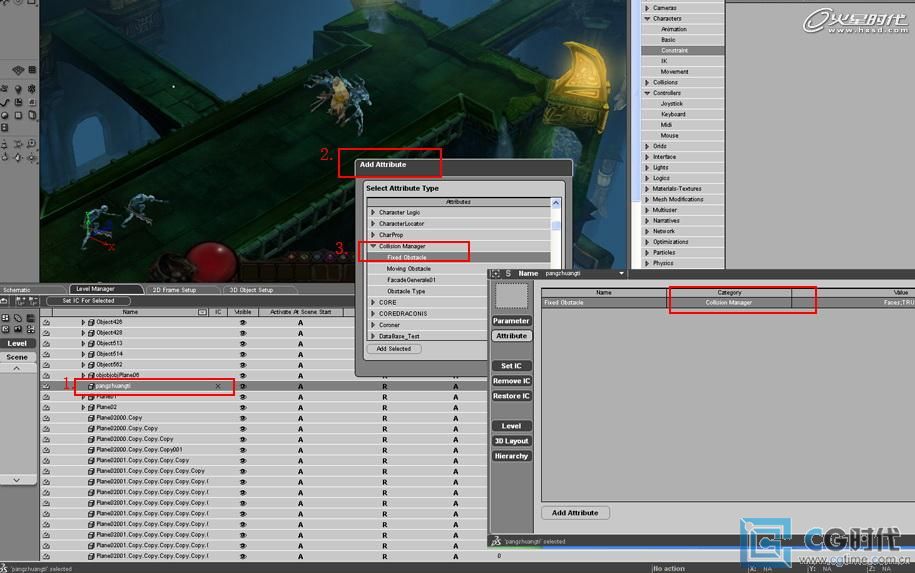This screenshot has width=915, height=573.
Task: Expand the CORE attribute group
Action: click(x=373, y=302)
